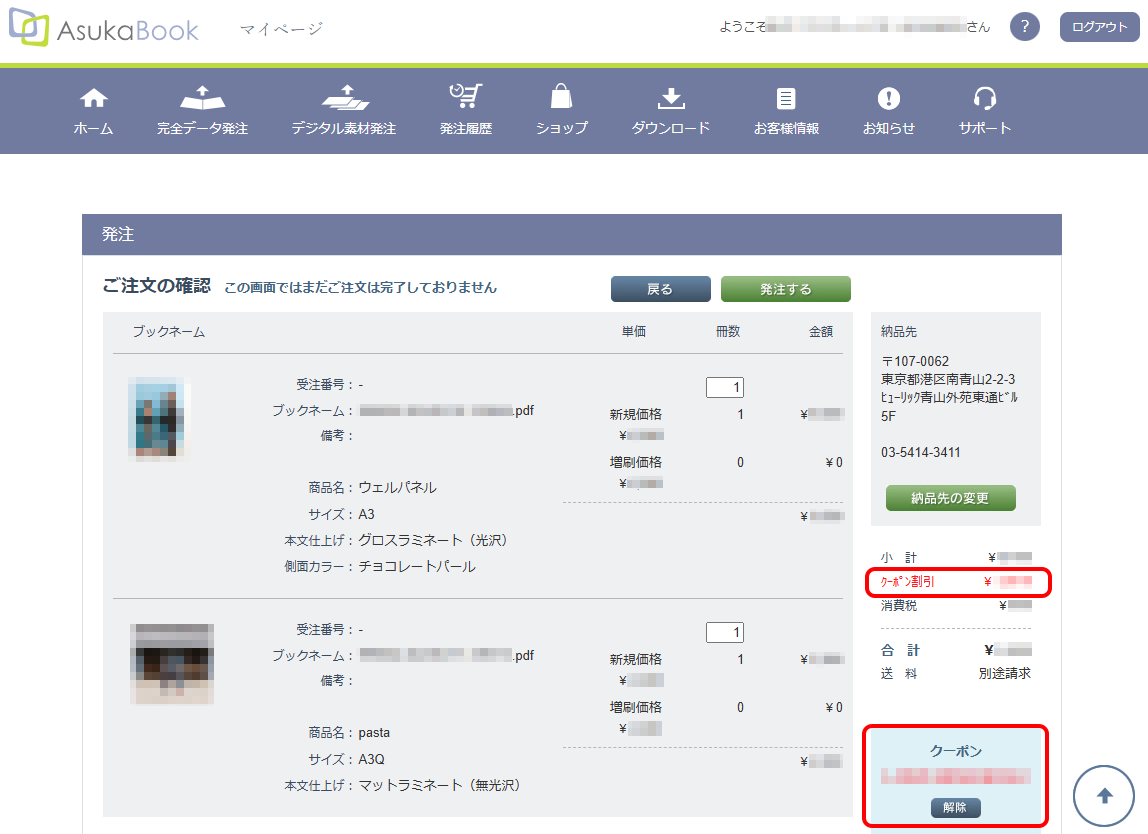The image size is (1148, 834).
Task: Click the Home house icon
Action: coord(93,98)
